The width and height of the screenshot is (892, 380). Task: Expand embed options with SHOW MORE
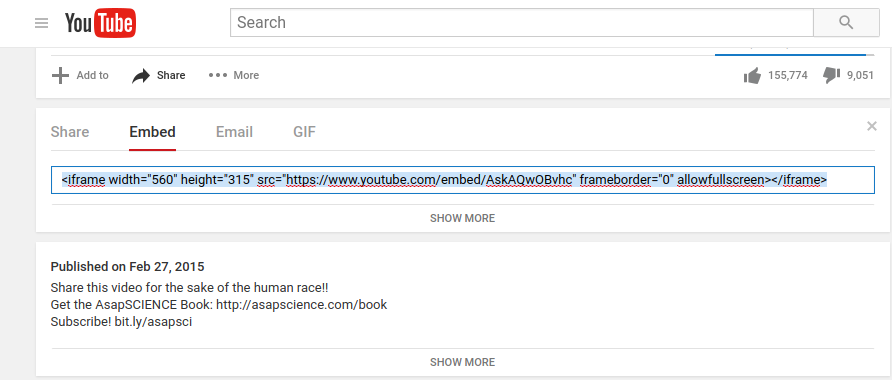pos(462,218)
